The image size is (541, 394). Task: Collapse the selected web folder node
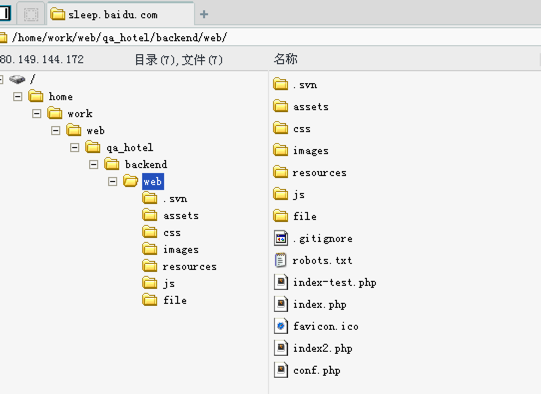pos(112,181)
